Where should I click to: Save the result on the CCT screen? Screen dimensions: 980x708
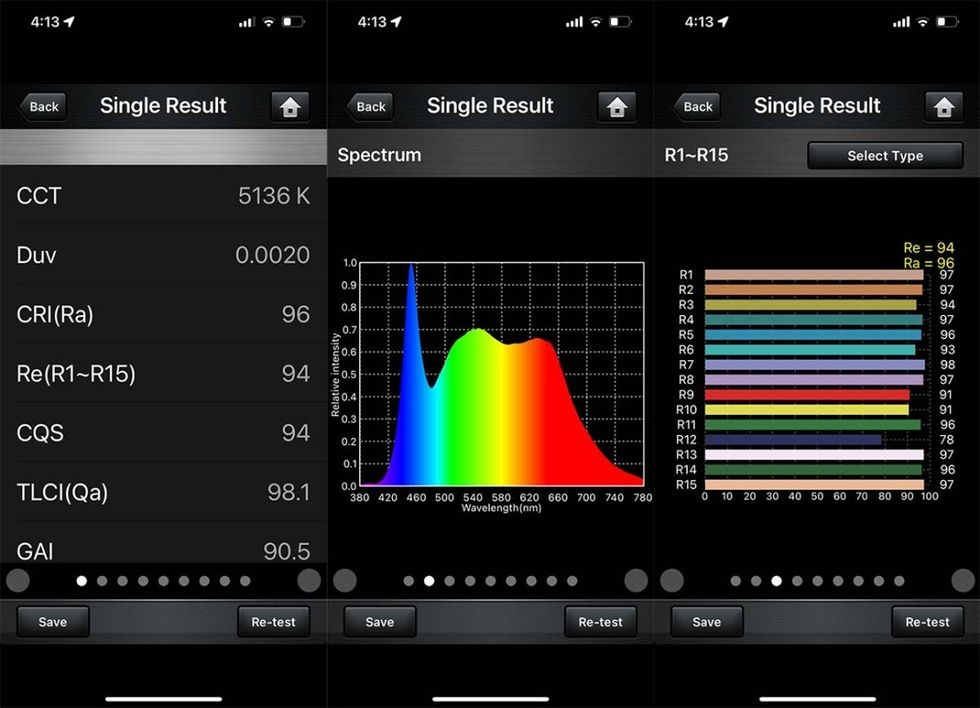[x=52, y=622]
